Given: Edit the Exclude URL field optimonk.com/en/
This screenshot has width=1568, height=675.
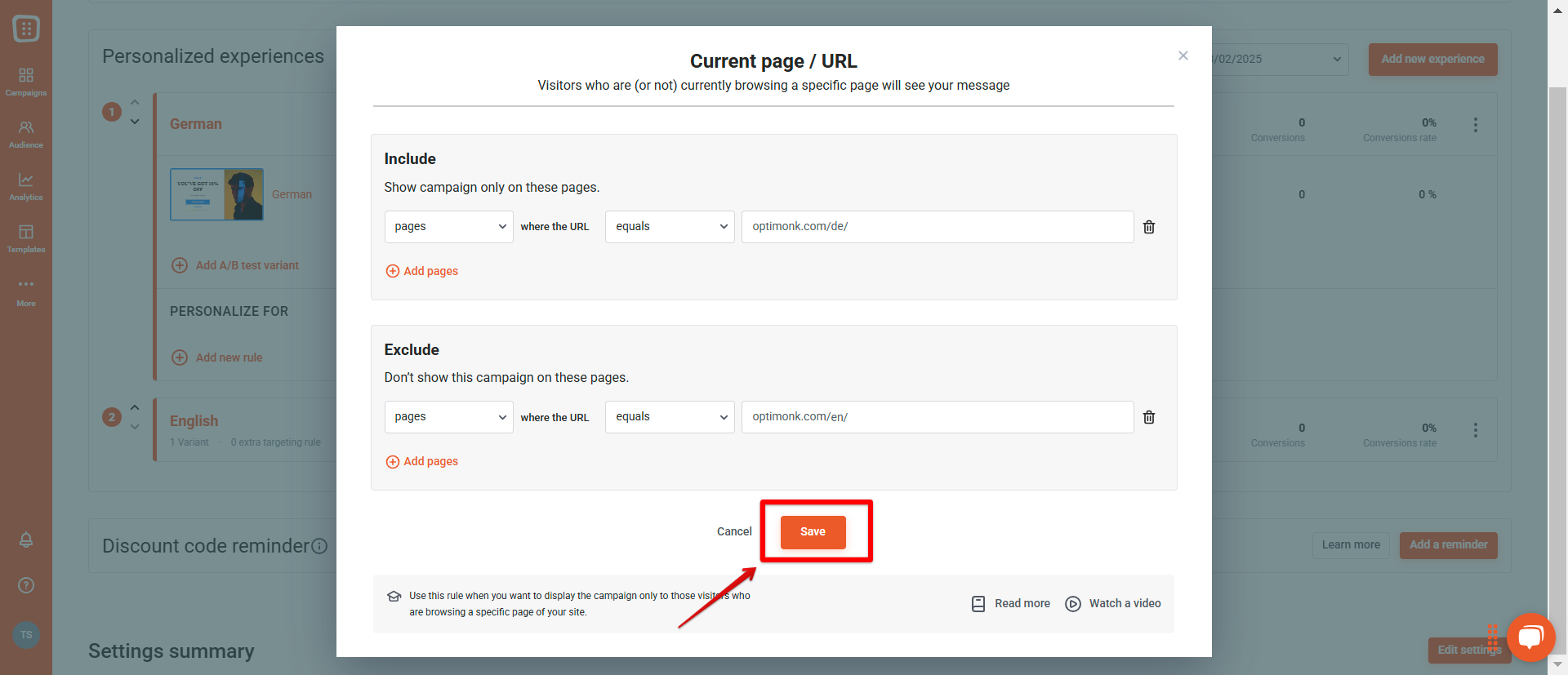Looking at the screenshot, I should (938, 417).
